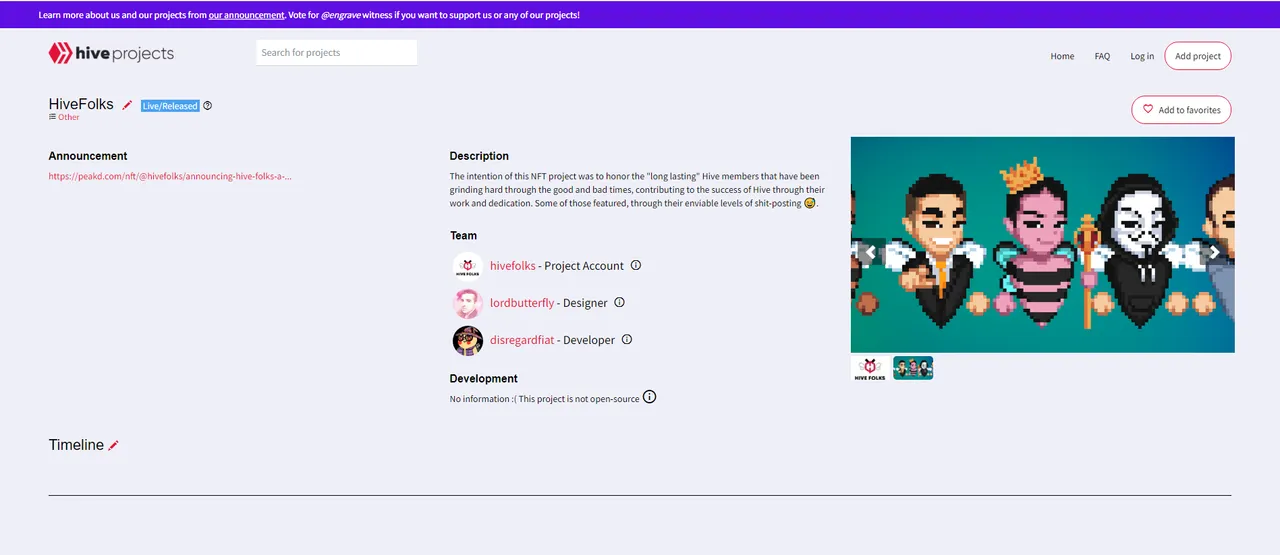The height and width of the screenshot is (555, 1280).
Task: Click the main carousel image
Action: 1042,245
